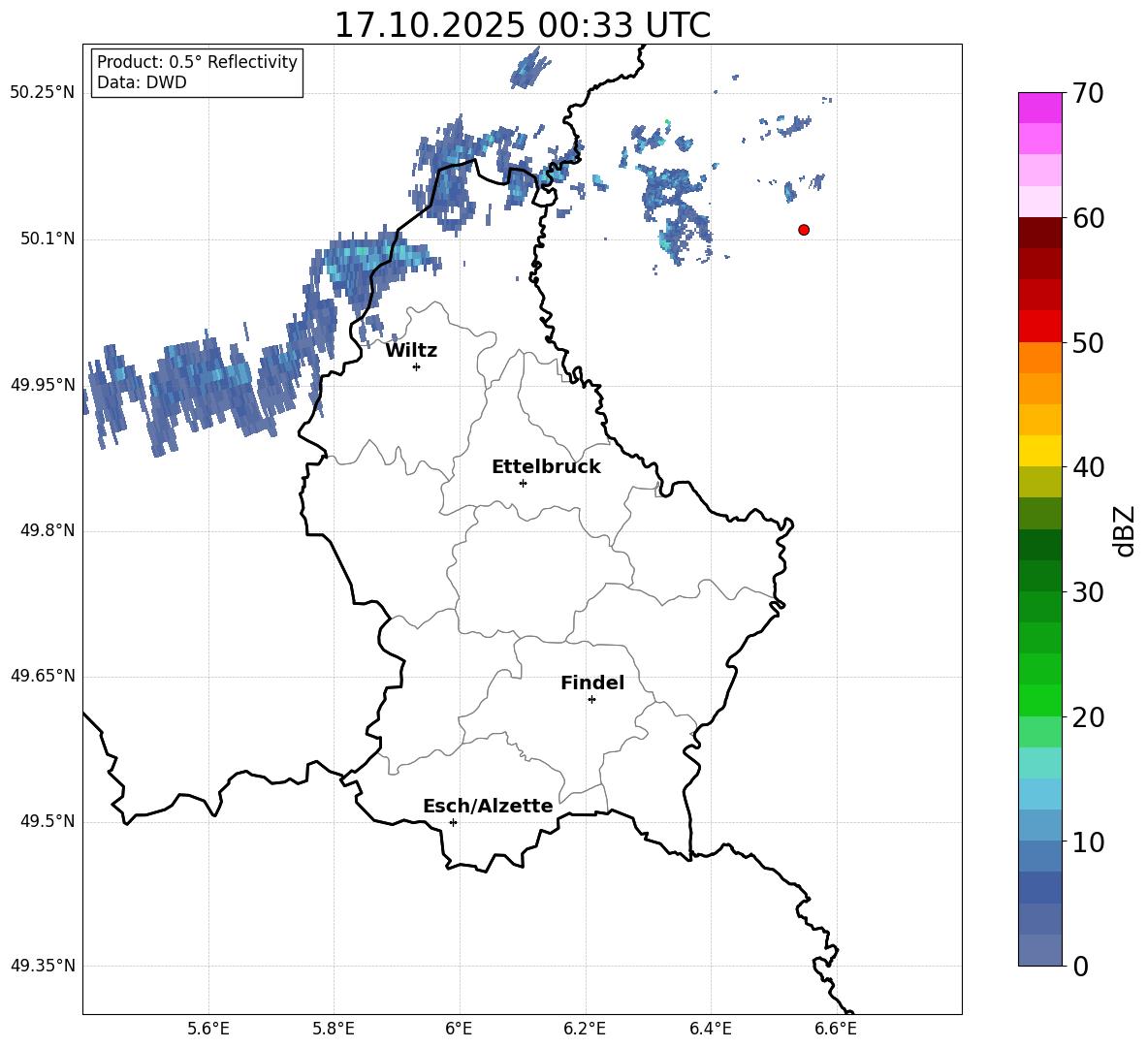This screenshot has width=1148, height=1048.
Task: Click the 49.65°N latitude label
Action: tap(43, 676)
